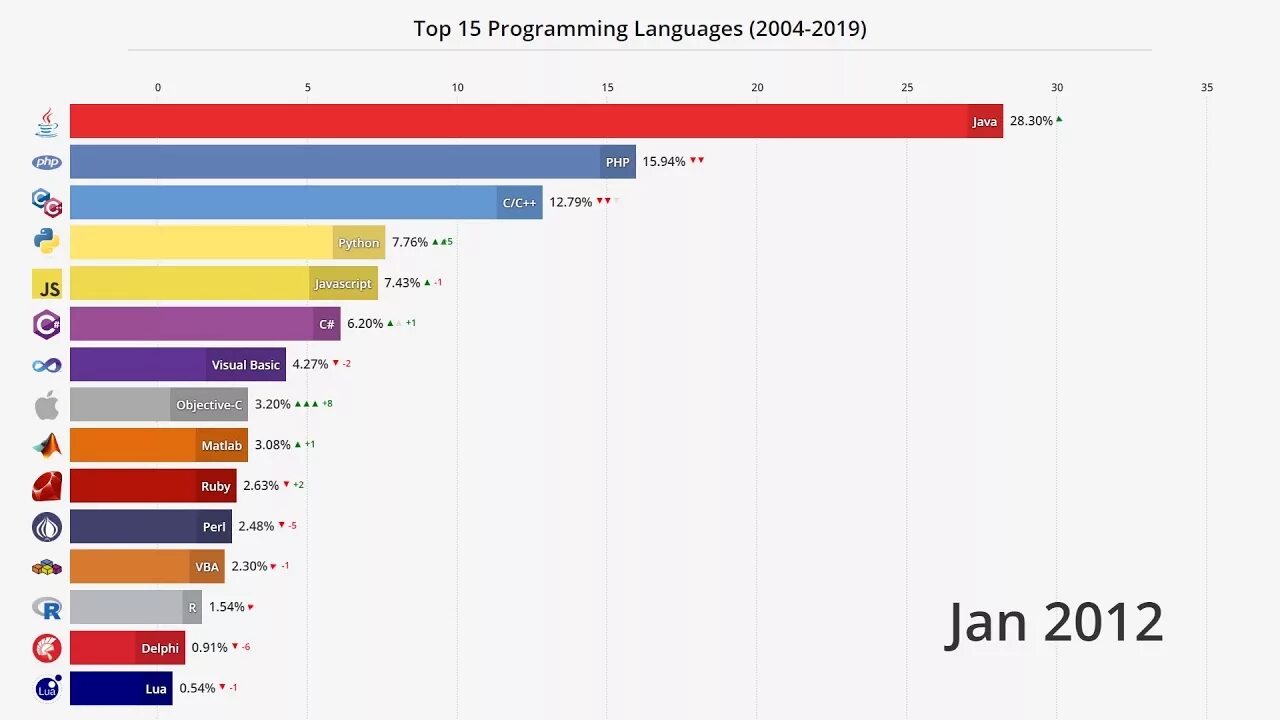Viewport: 1280px width, 720px height.
Task: Click the 0.91% value next to Delphi
Action: pos(210,647)
